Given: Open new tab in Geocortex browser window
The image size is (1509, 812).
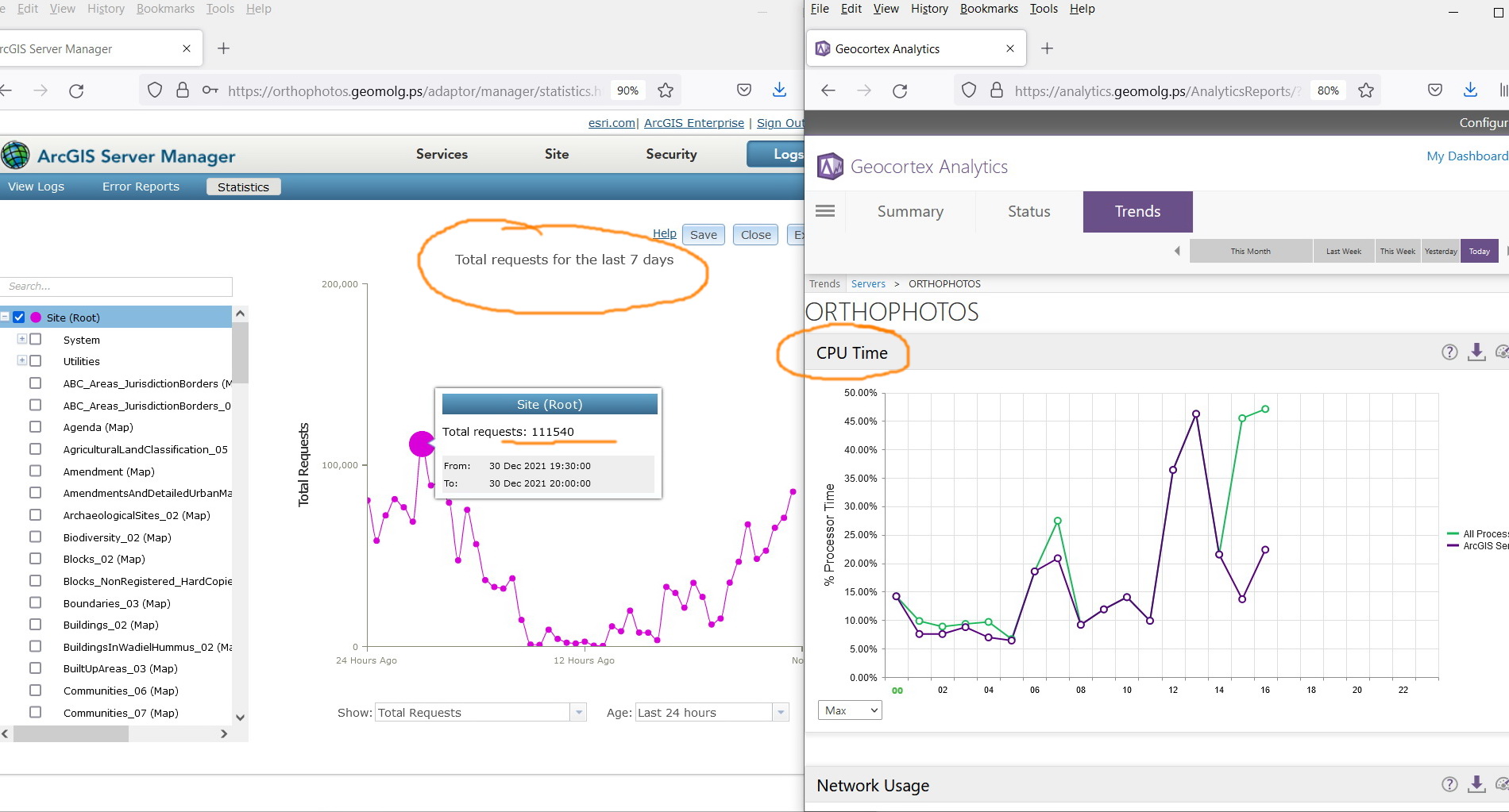Looking at the screenshot, I should pos(1048,48).
